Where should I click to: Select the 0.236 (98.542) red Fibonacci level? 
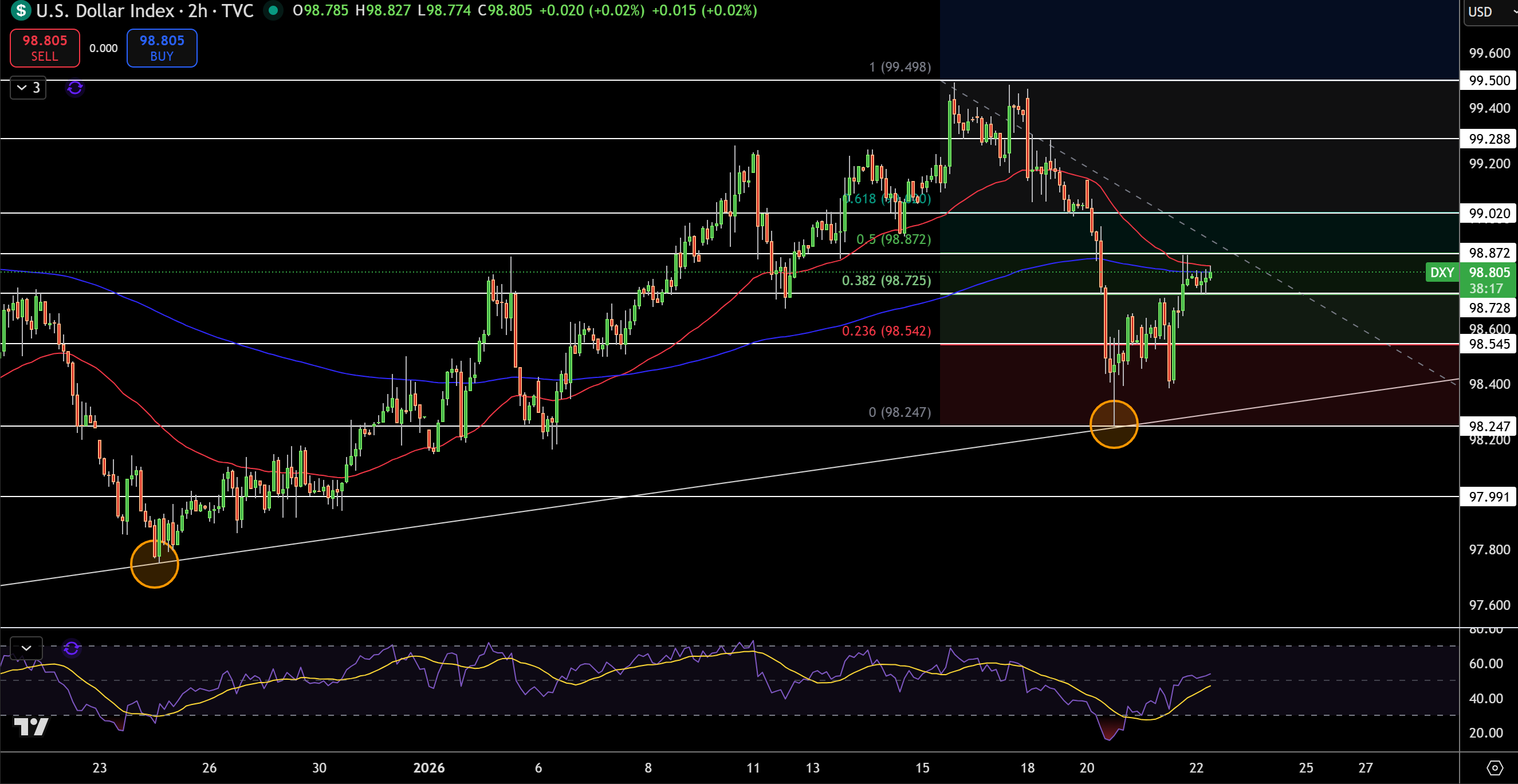click(886, 331)
